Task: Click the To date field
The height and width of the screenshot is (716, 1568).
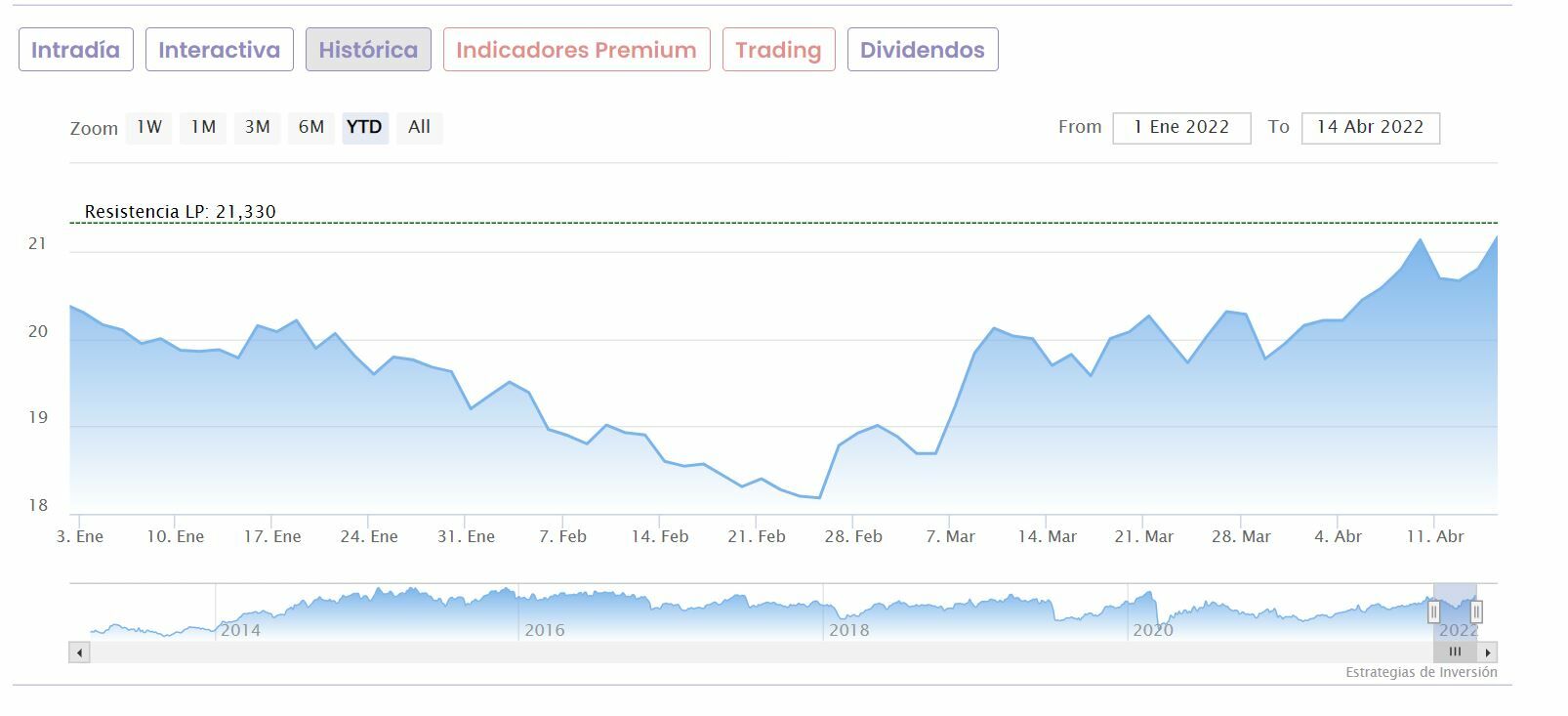Action: click(x=1370, y=127)
